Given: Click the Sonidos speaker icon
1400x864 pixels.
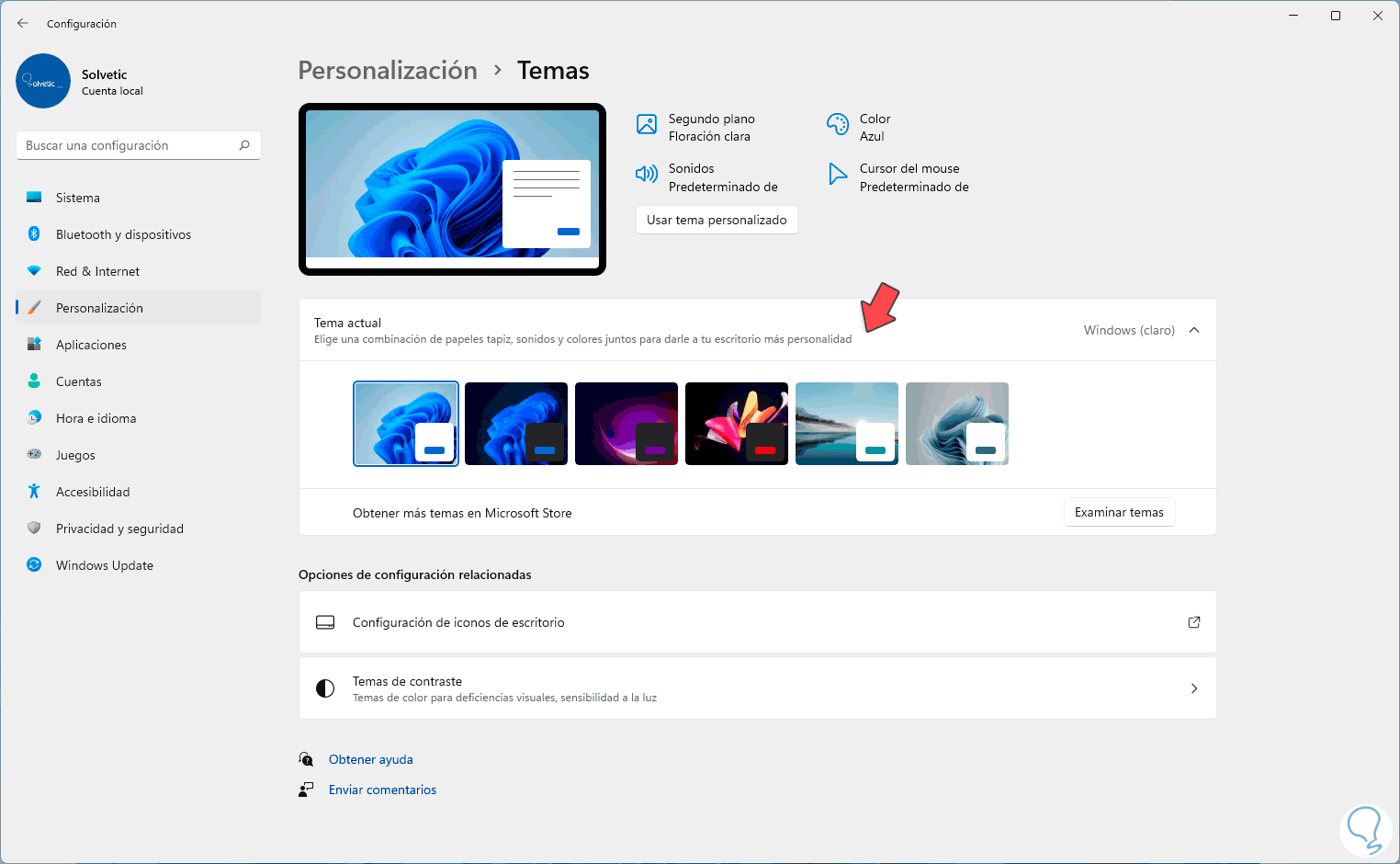Looking at the screenshot, I should (x=647, y=174).
